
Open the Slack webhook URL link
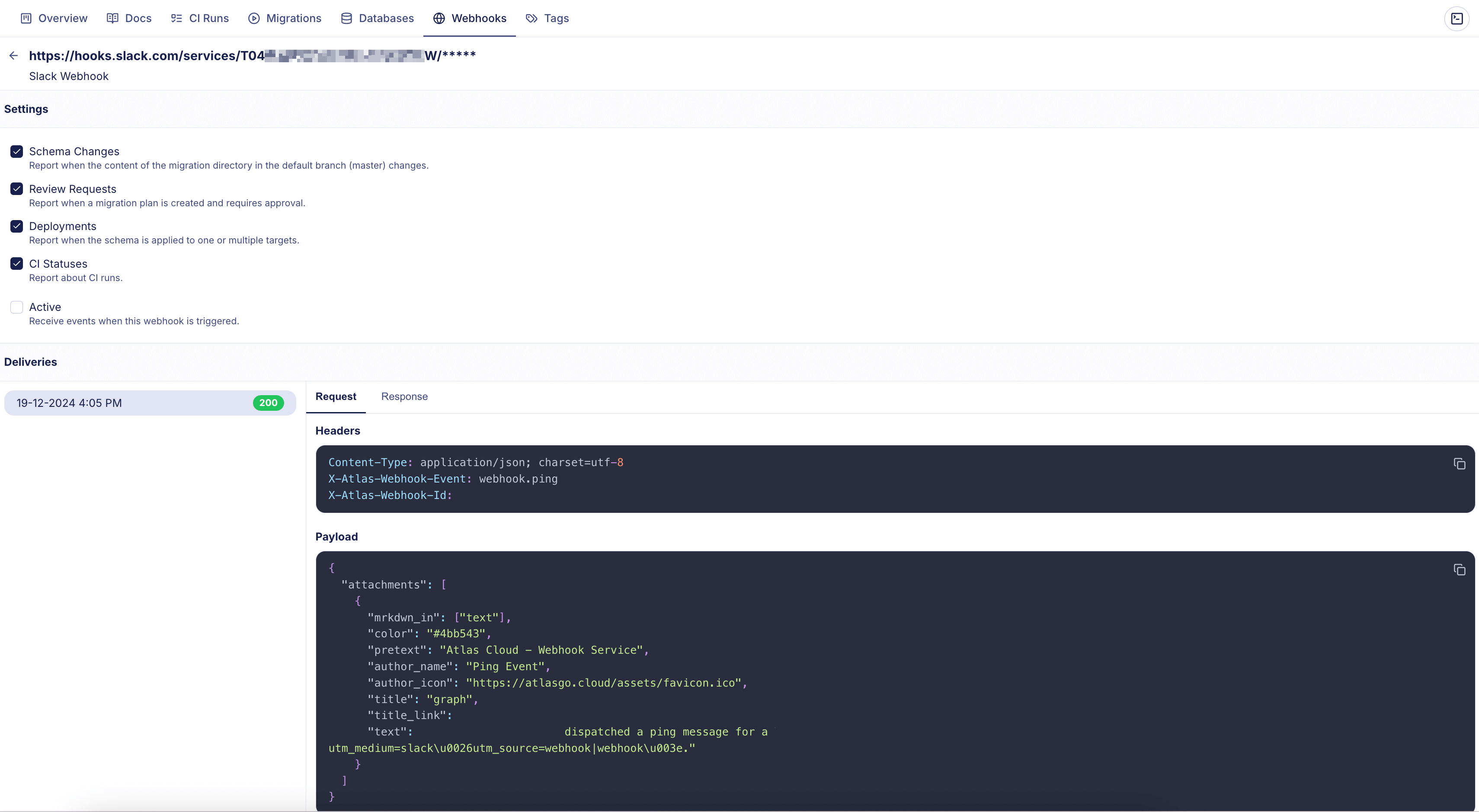[253, 55]
